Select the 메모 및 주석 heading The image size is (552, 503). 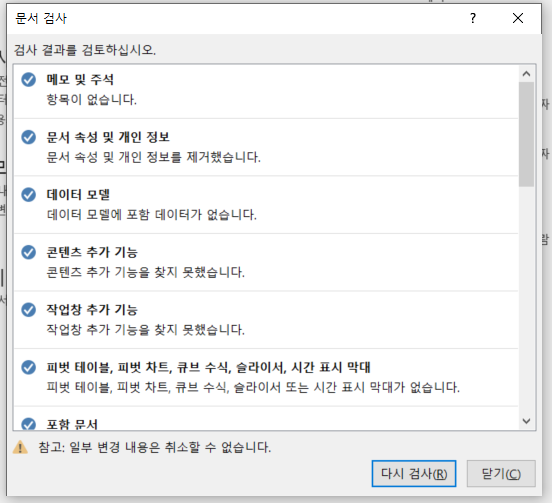tap(80, 80)
